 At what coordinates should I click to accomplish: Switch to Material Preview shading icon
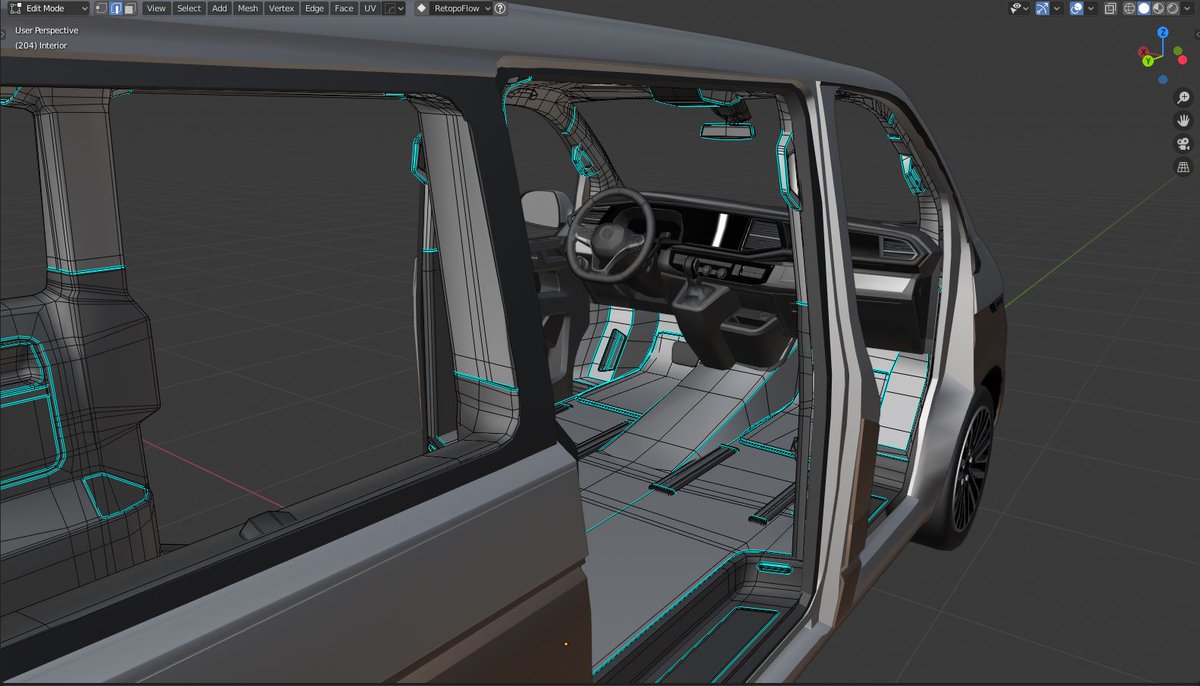point(1158,8)
